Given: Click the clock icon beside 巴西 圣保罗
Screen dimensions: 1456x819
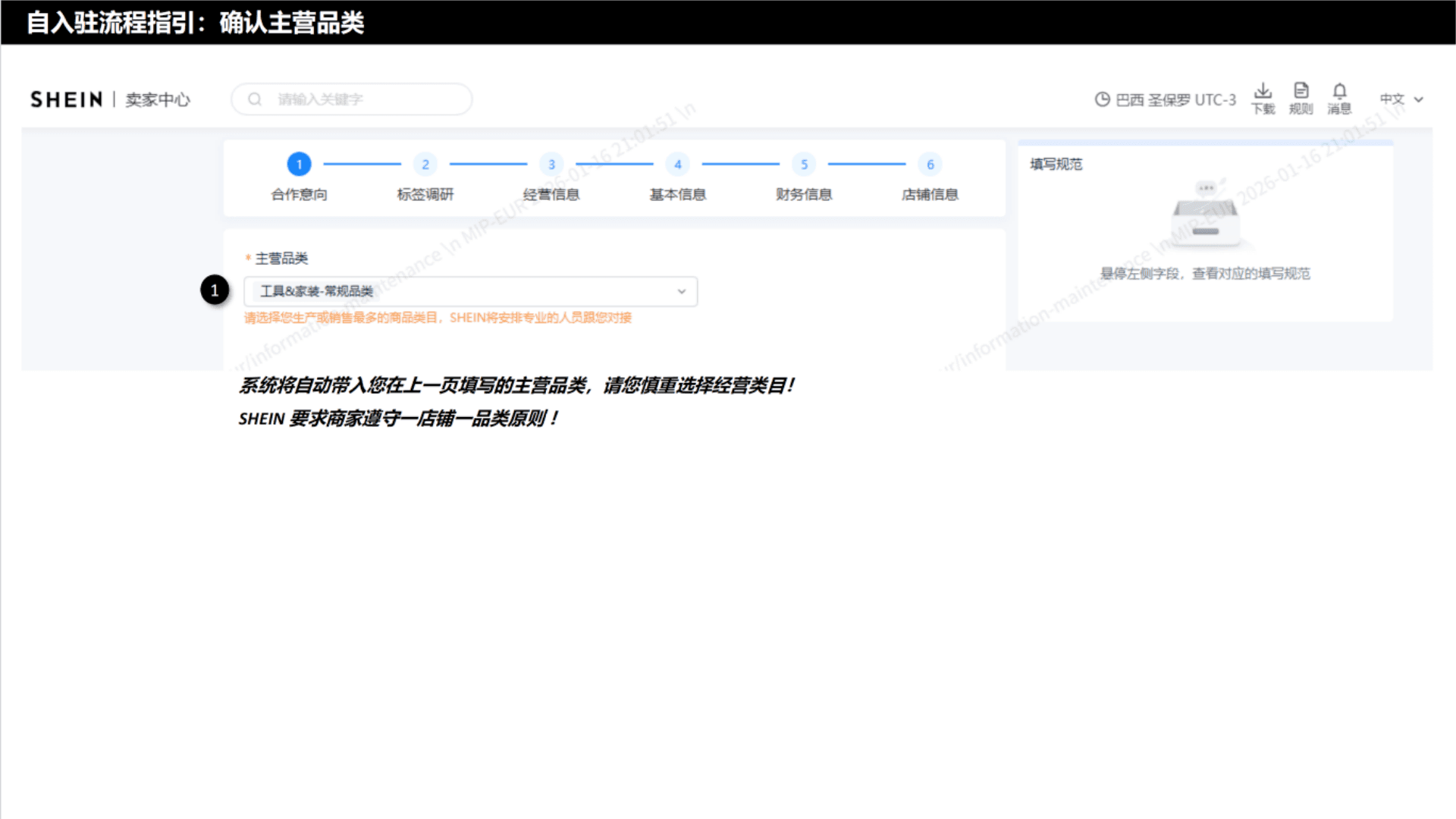Looking at the screenshot, I should [x=1103, y=99].
